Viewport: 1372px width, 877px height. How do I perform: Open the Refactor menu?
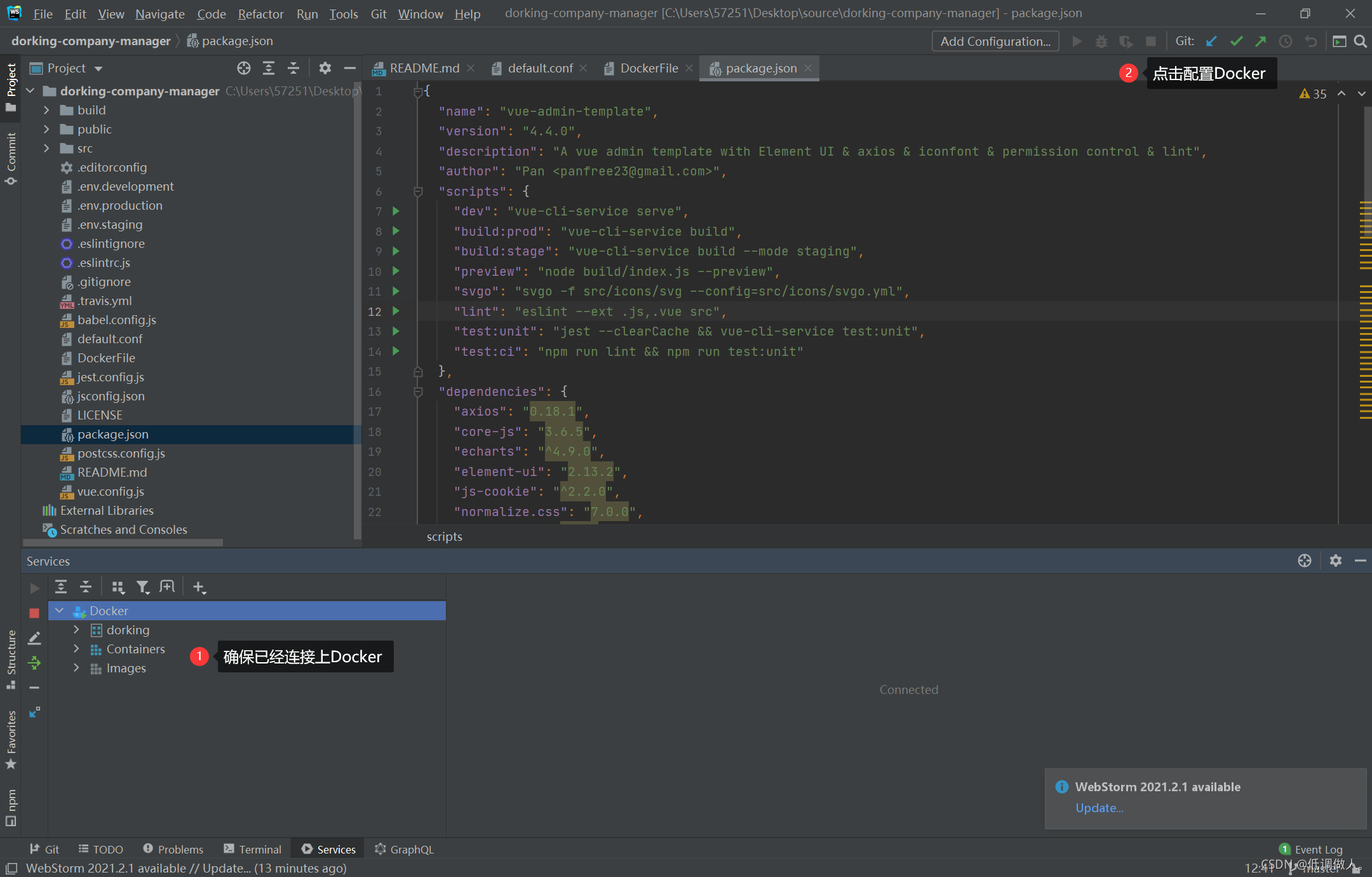[x=260, y=13]
